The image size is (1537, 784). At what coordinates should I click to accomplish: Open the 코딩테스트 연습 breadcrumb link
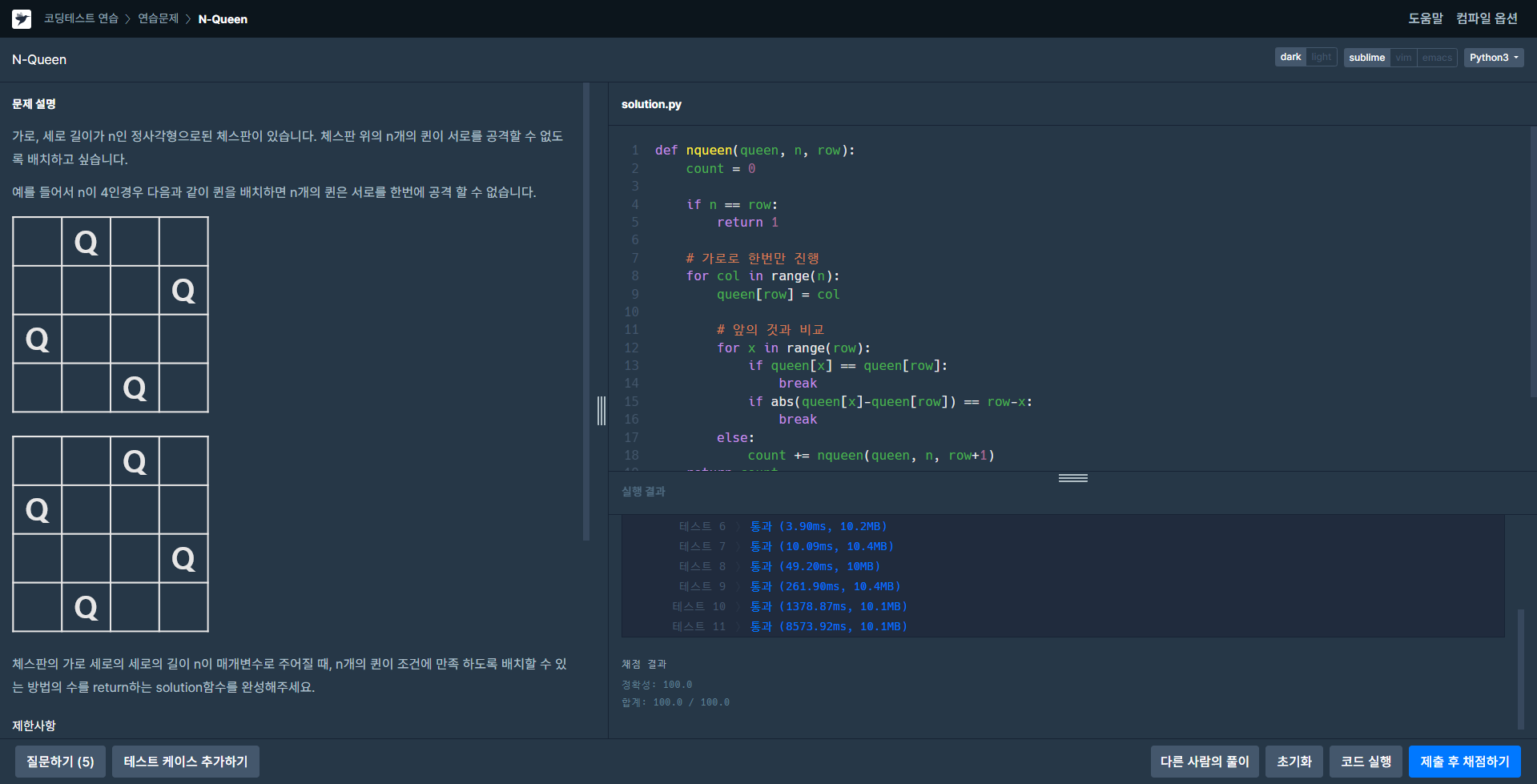[81, 18]
